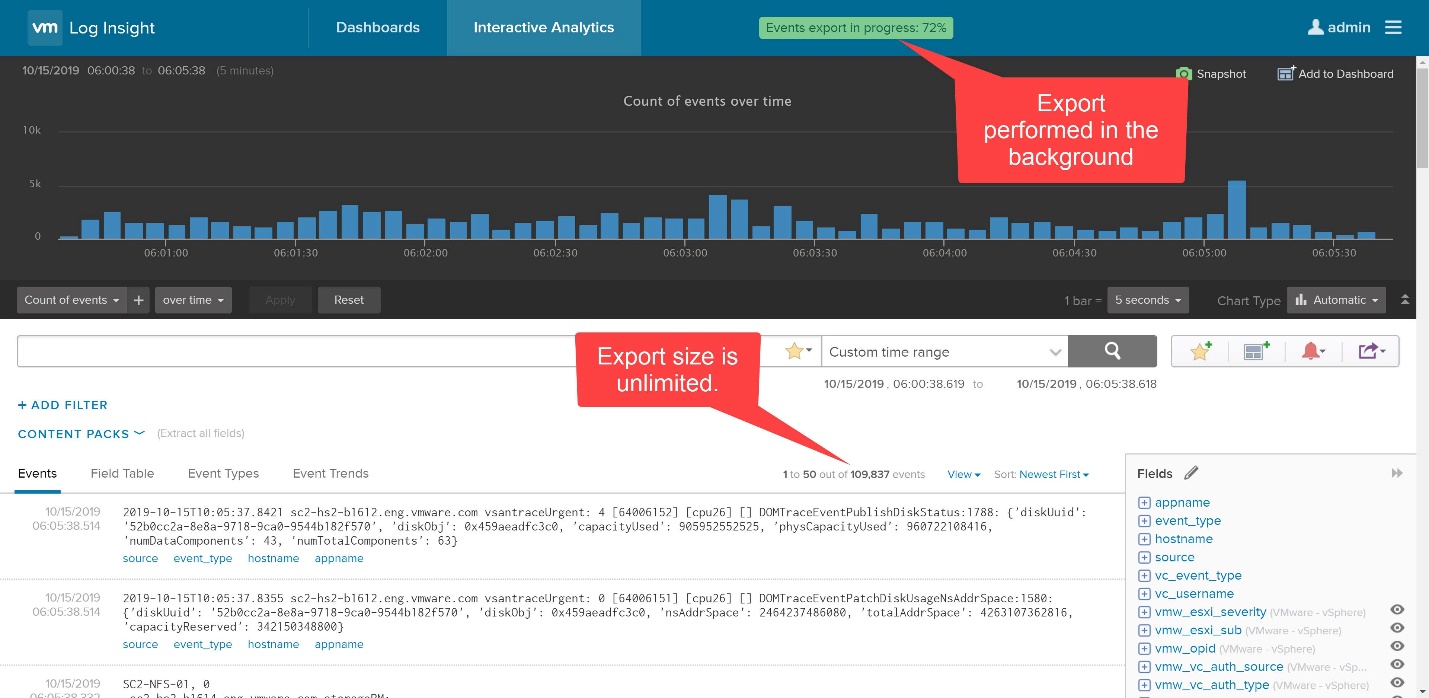
Task: Open the Event Trends tab
Action: click(331, 474)
